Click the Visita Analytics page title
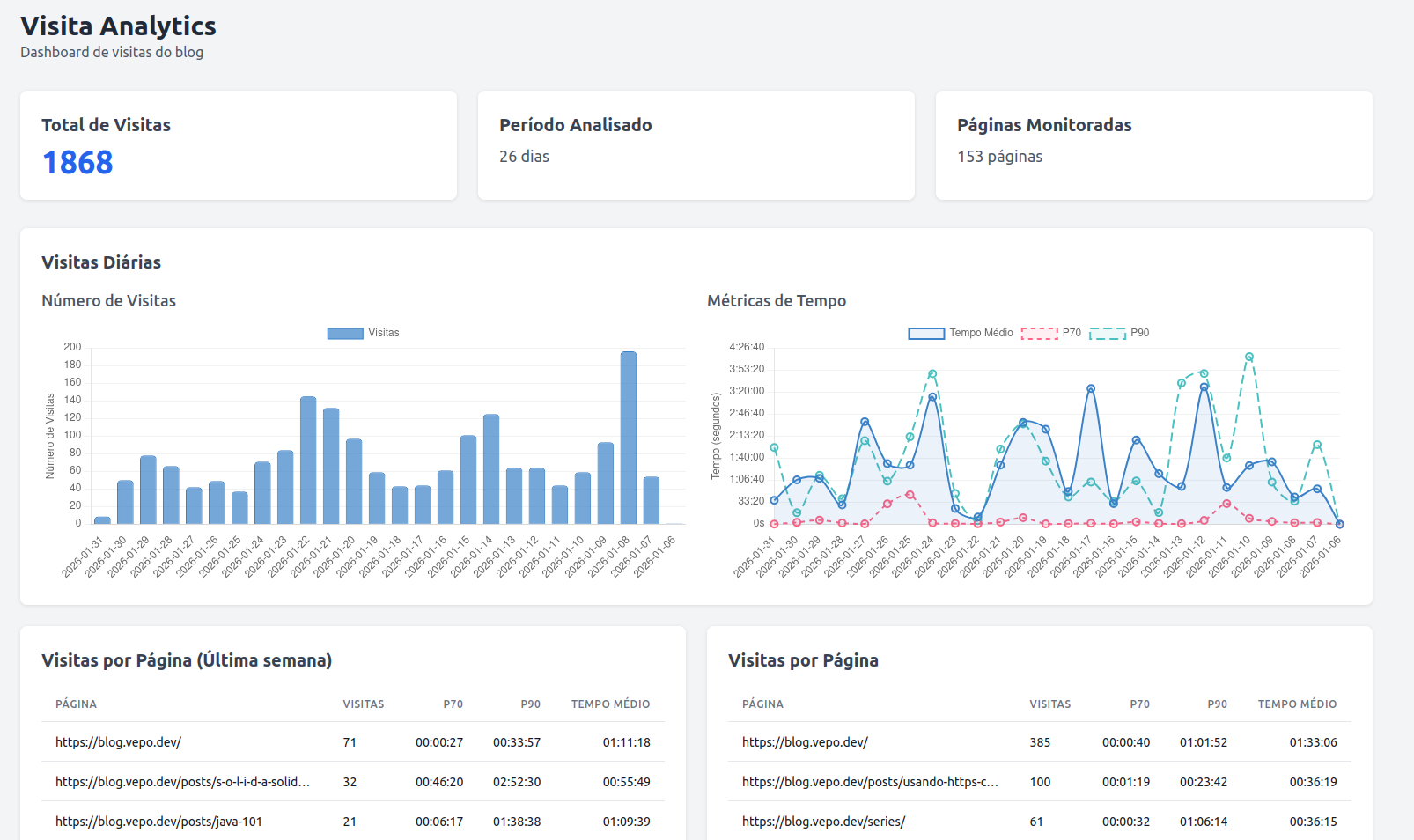The image size is (1414, 840). [x=118, y=26]
